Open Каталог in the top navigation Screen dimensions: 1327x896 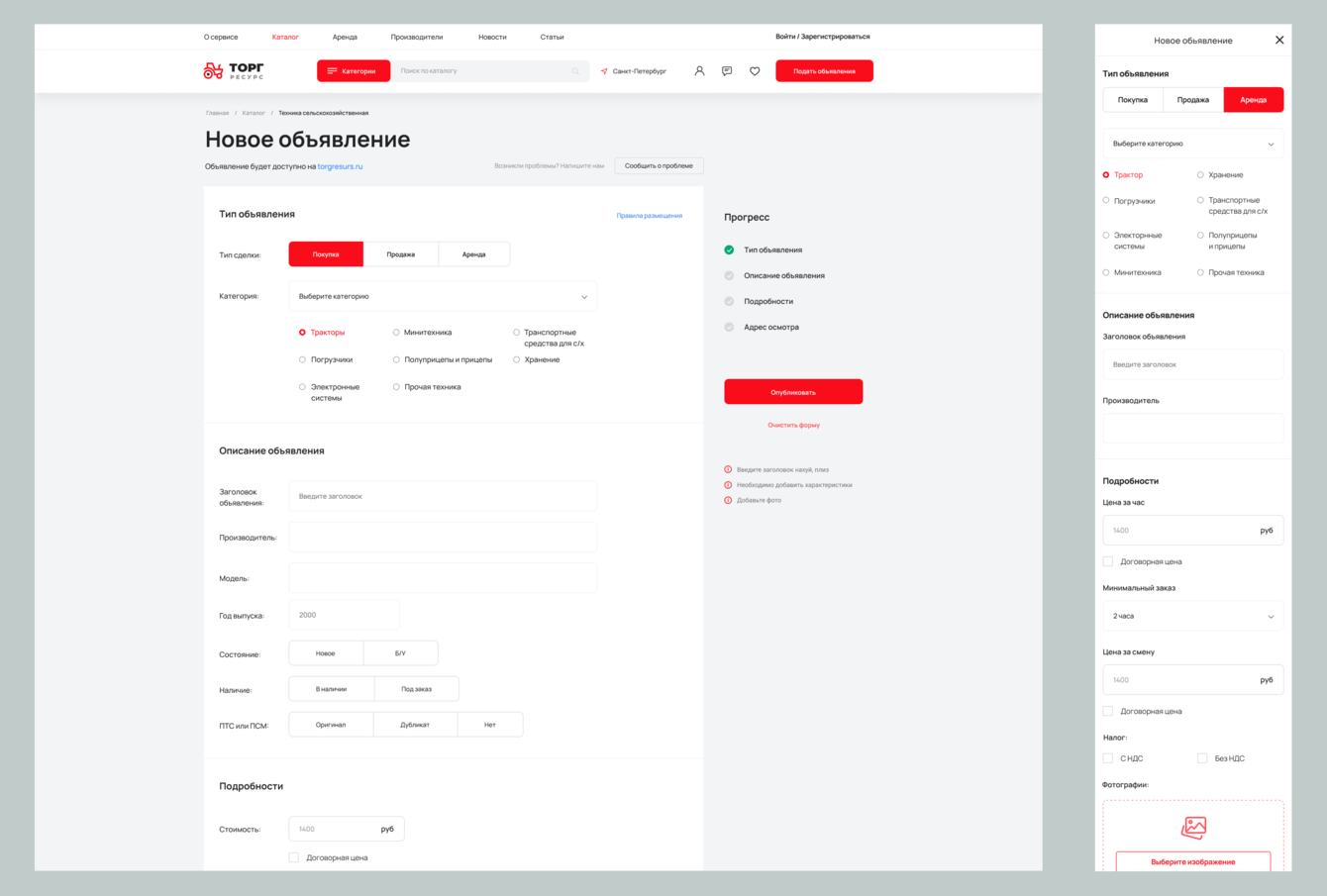pos(285,37)
